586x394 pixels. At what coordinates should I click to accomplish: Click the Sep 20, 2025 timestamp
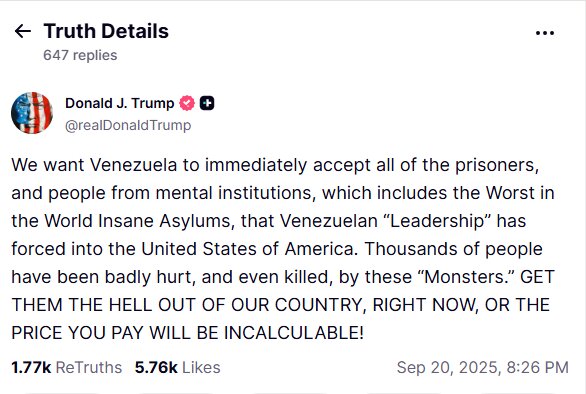click(x=482, y=367)
